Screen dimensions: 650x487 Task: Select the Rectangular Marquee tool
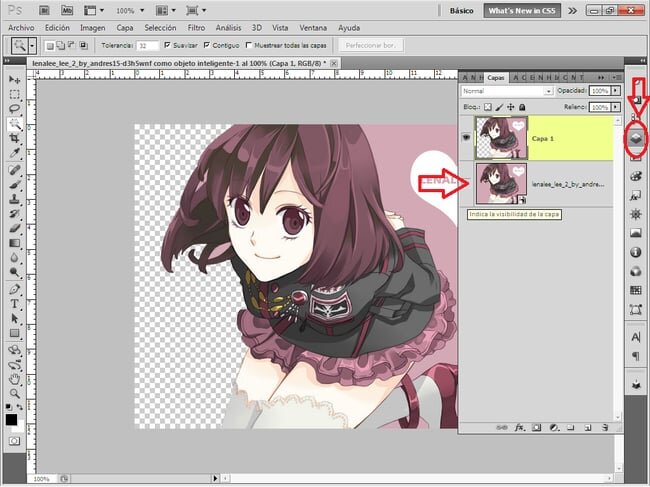(15, 94)
